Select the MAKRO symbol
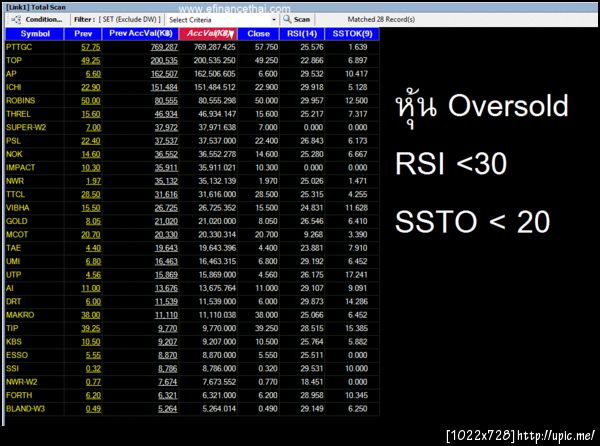This screenshot has height=446, width=600. (20, 315)
